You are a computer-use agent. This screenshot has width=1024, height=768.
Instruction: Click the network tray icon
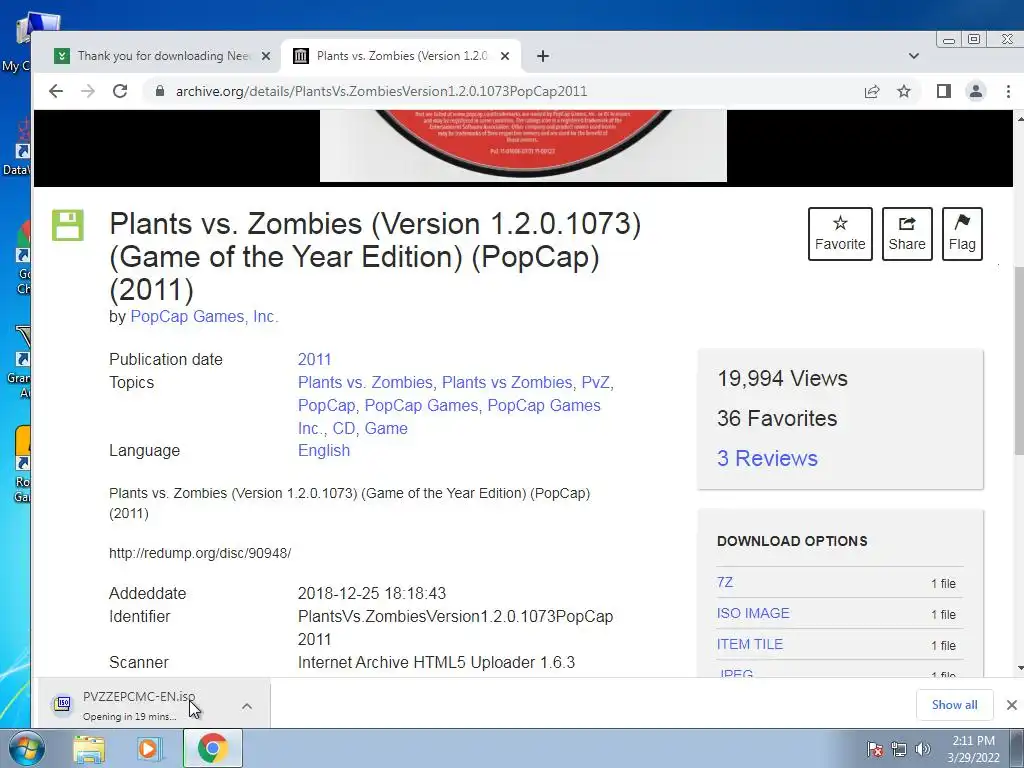(x=899, y=749)
